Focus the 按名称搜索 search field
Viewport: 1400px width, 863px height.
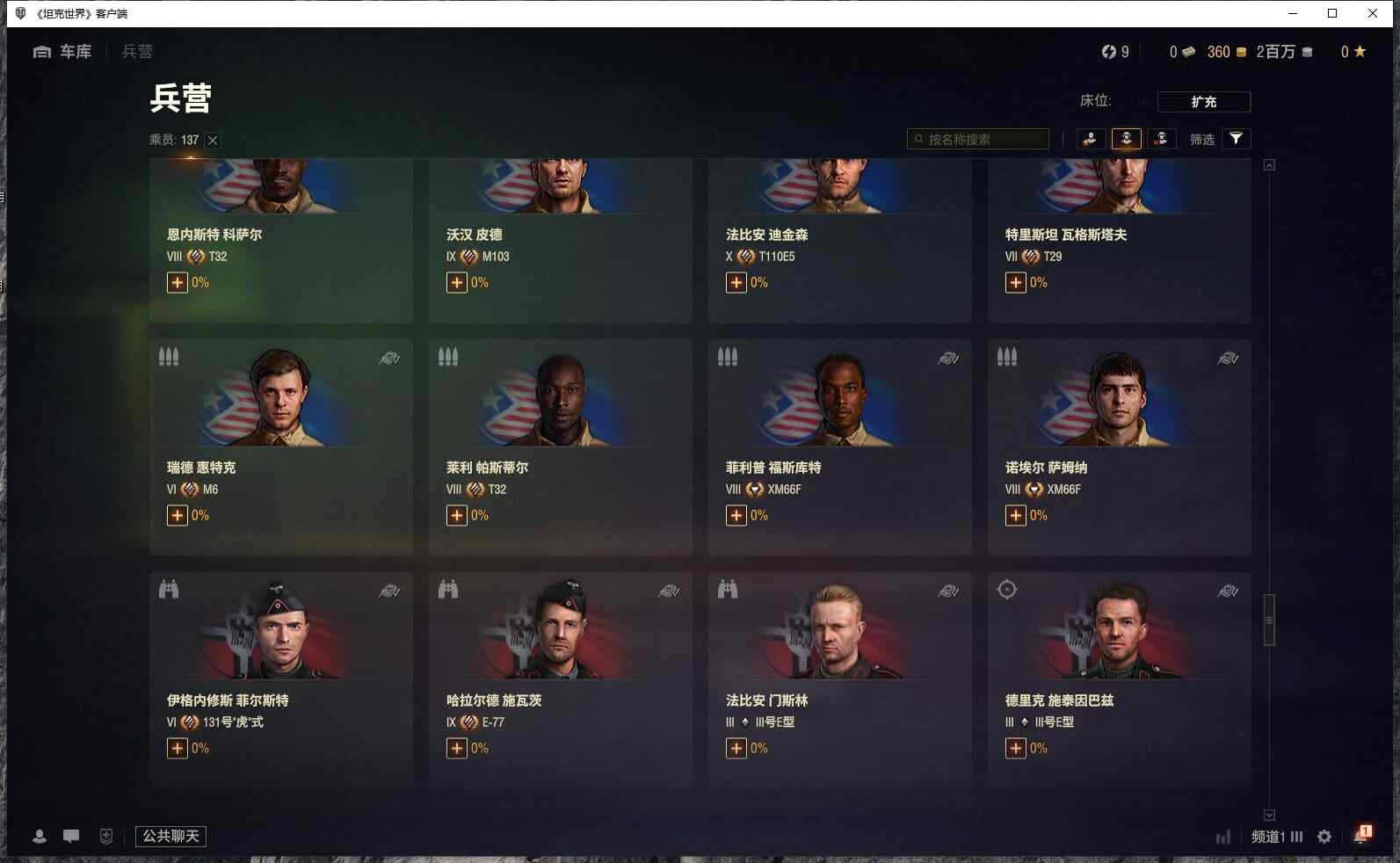pyautogui.click(x=977, y=139)
